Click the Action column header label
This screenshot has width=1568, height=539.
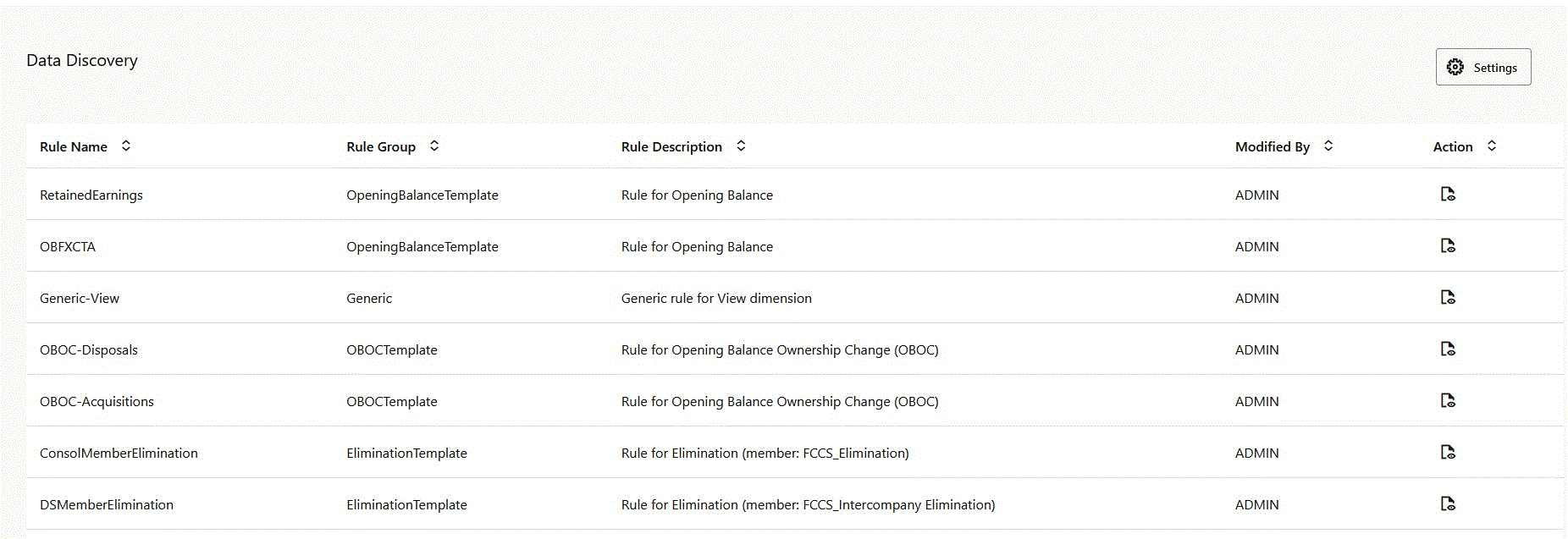(x=1453, y=146)
